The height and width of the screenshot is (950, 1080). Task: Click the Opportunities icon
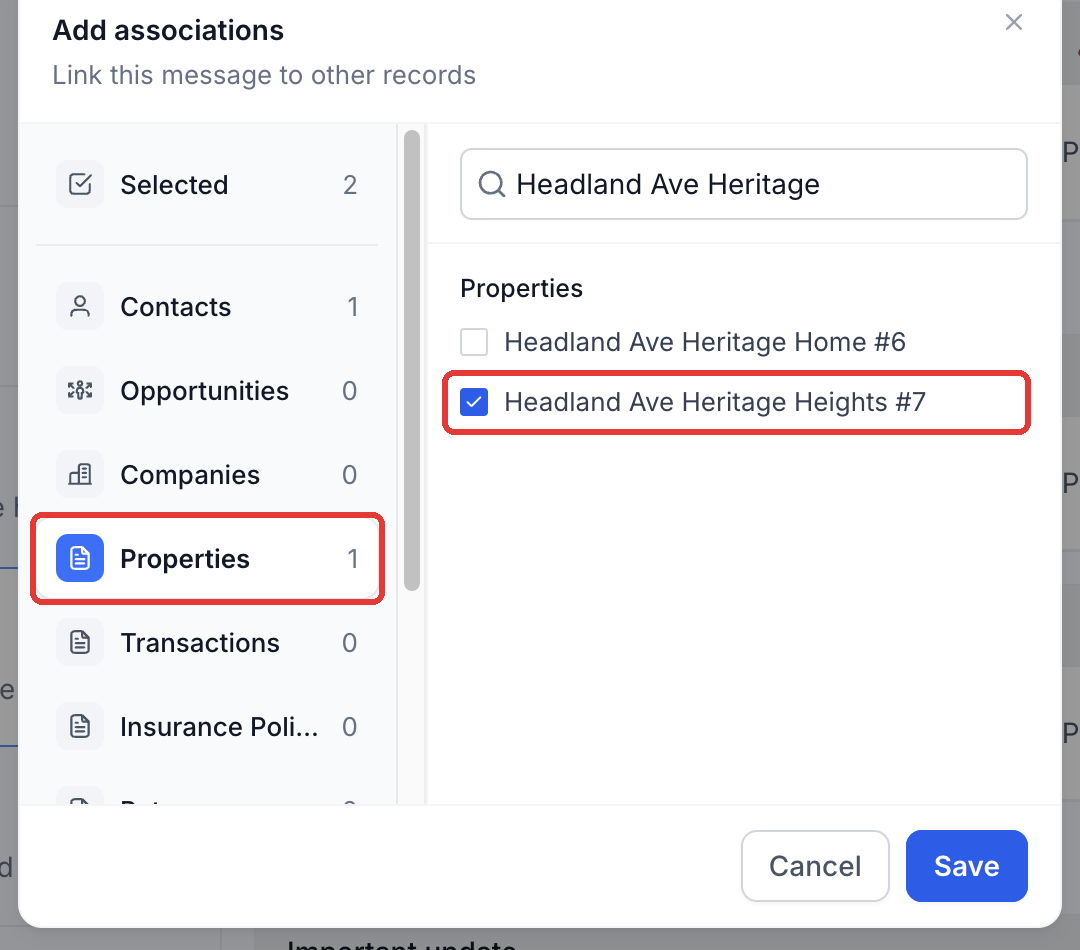click(80, 390)
